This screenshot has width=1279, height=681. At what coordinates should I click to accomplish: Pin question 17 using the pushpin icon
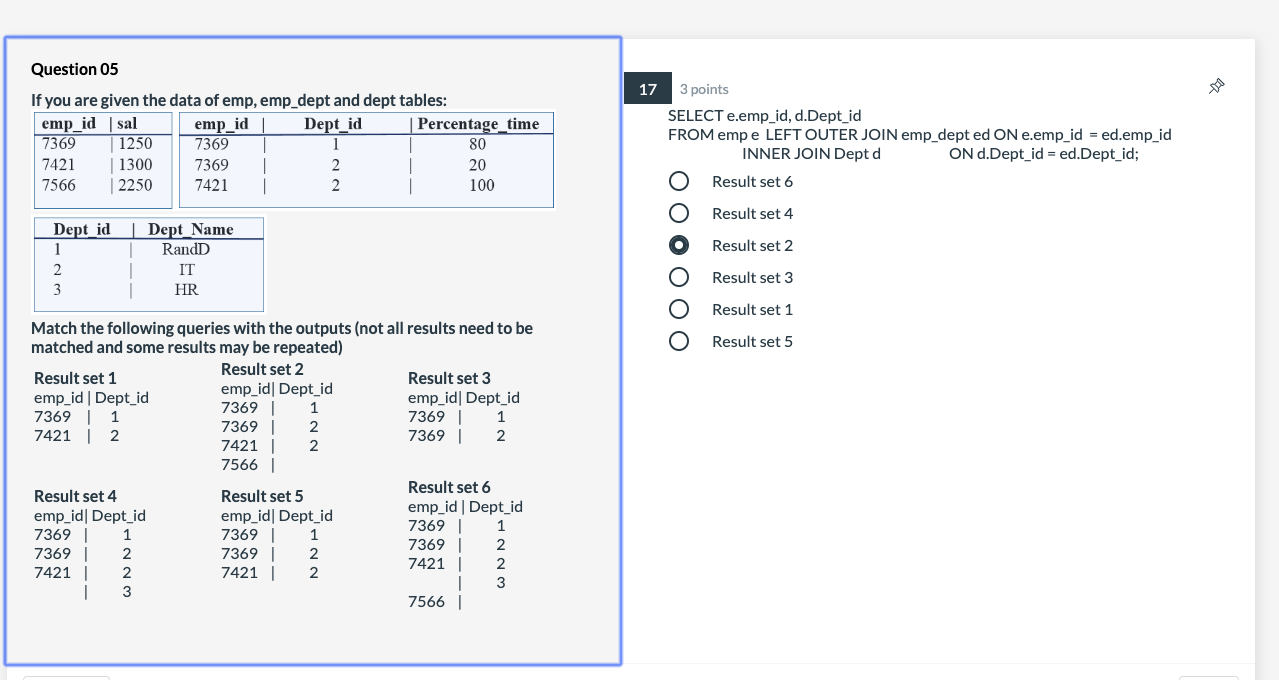click(x=1215, y=87)
